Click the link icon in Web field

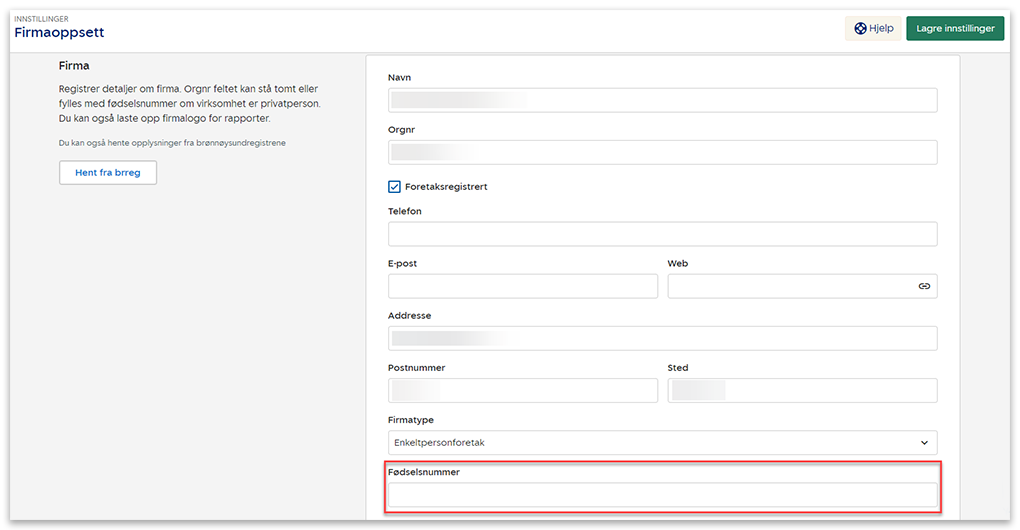[x=924, y=286]
